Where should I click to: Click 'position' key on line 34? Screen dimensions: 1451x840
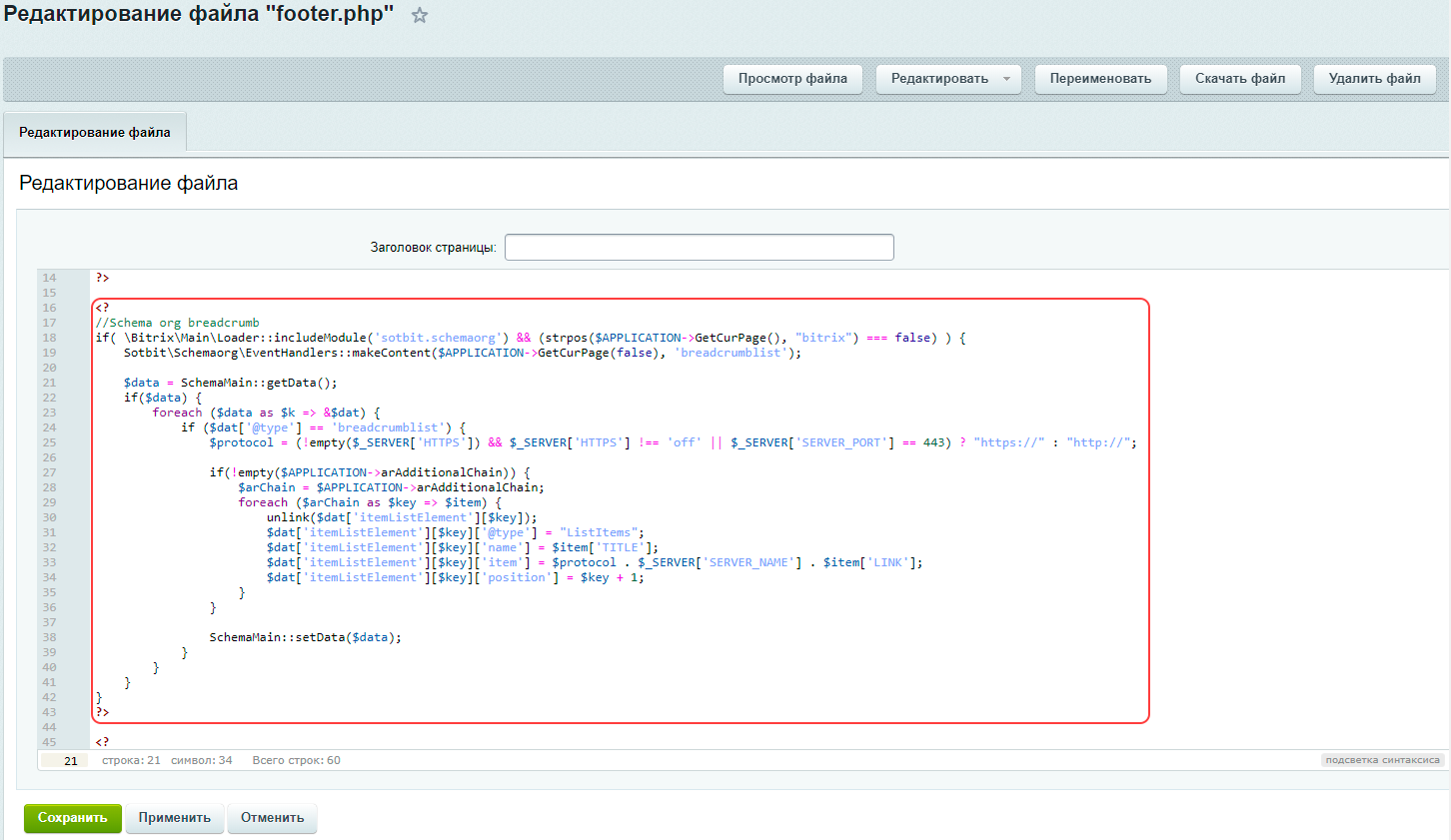tap(517, 577)
